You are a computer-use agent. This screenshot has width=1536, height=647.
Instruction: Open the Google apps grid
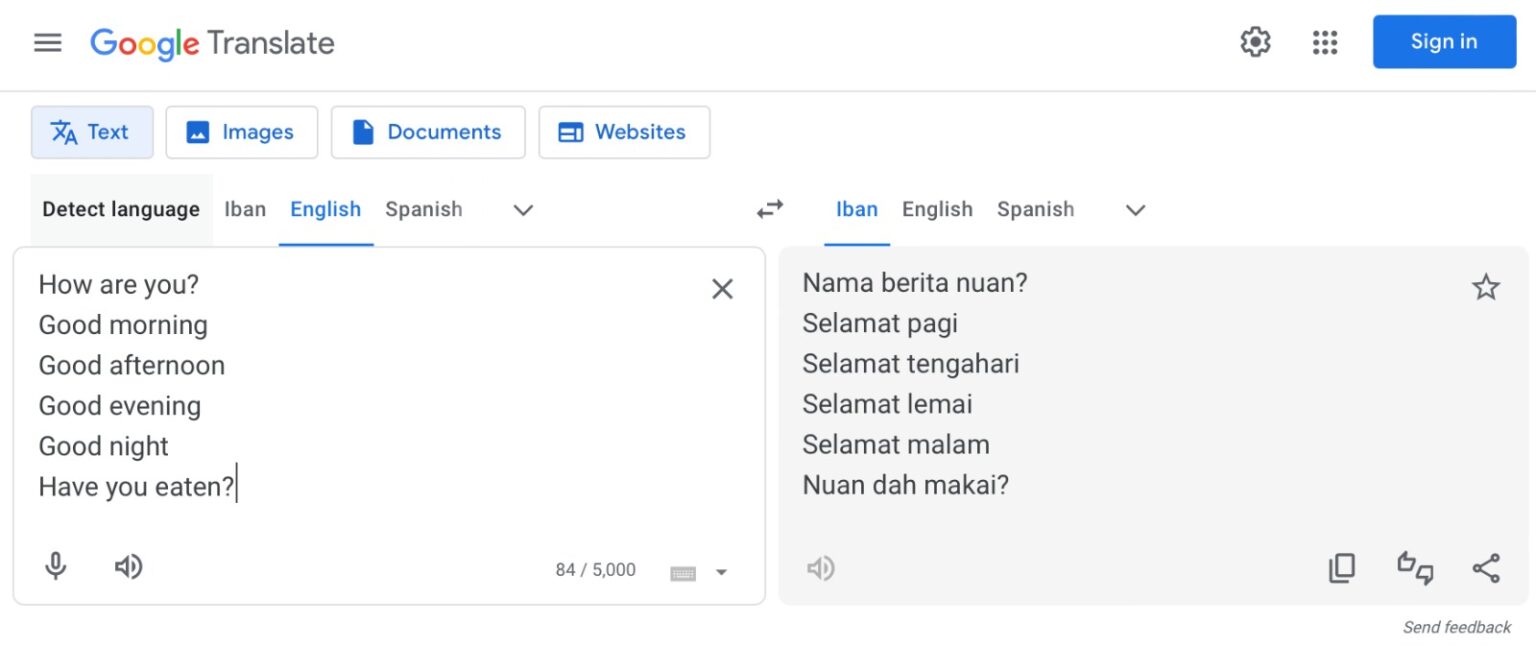coord(1325,42)
